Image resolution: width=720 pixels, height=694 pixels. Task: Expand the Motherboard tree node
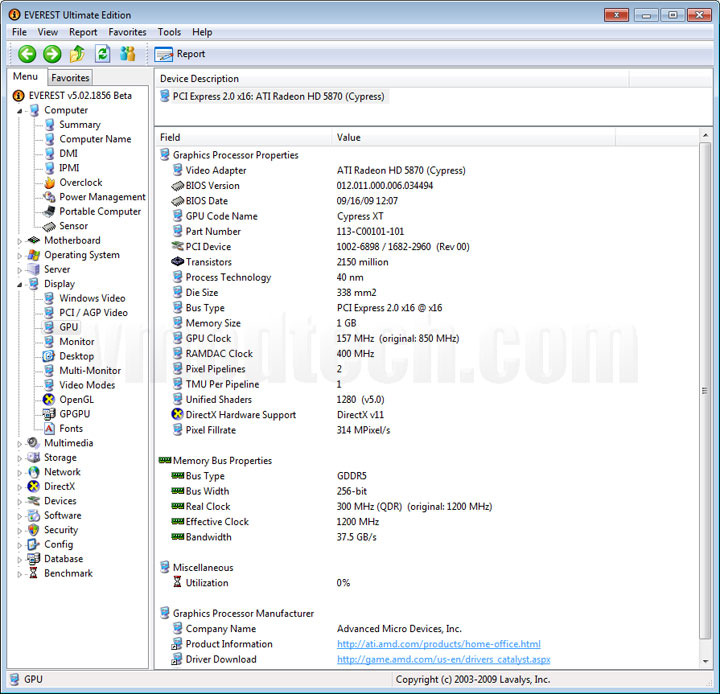pyautogui.click(x=19, y=241)
